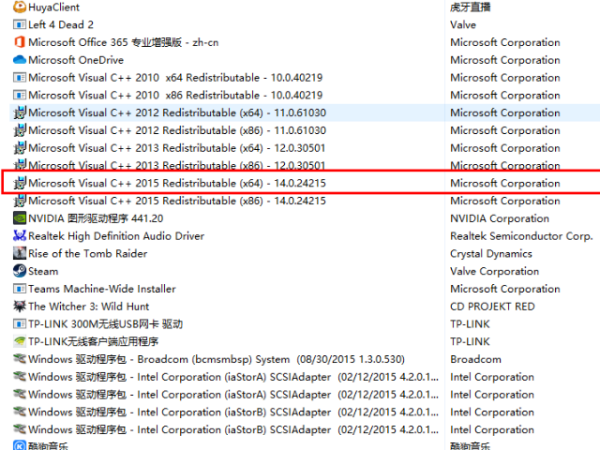Click the Microsoft OneDrive cloud icon

click(x=20, y=60)
